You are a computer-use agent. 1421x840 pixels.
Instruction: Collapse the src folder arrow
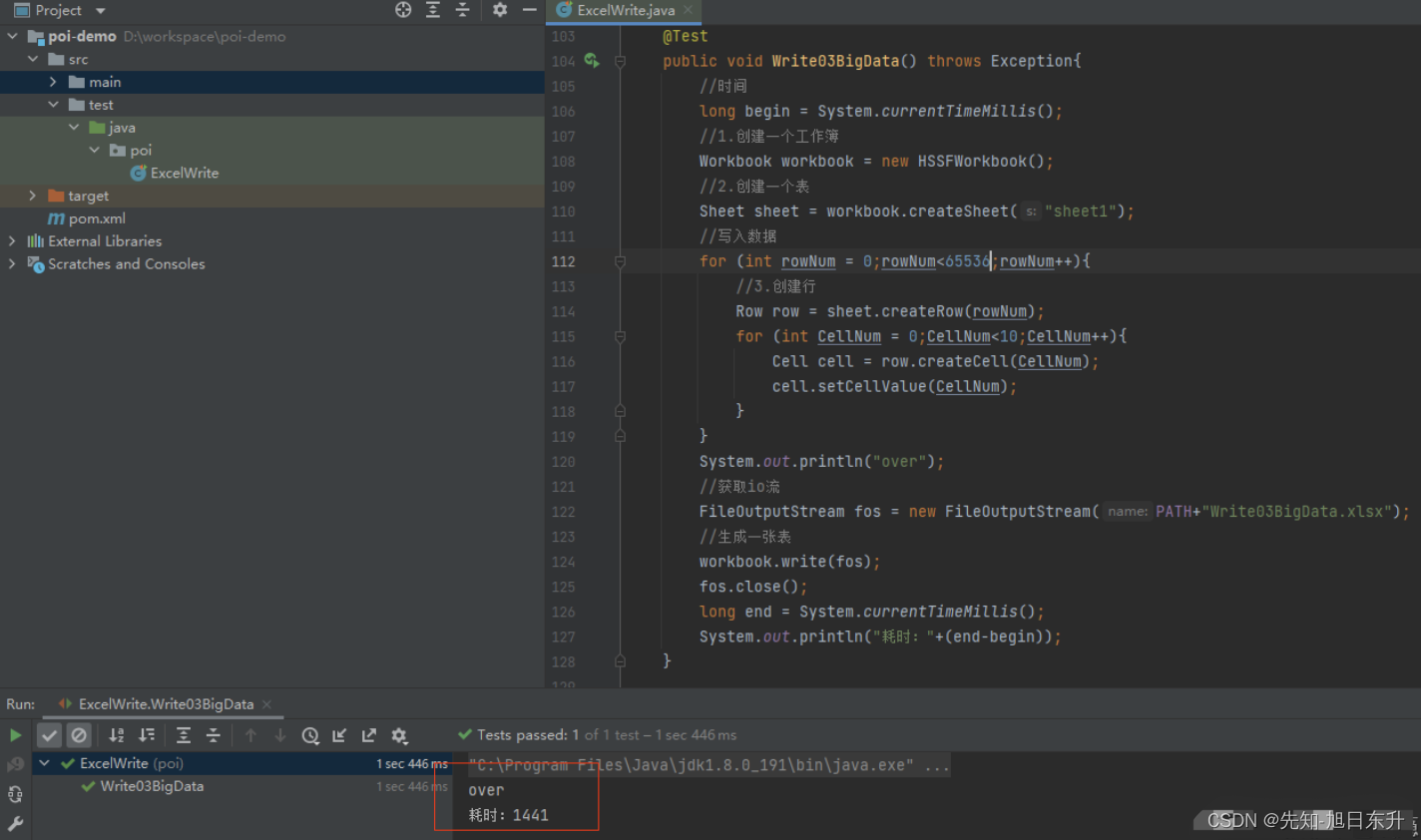[x=33, y=59]
